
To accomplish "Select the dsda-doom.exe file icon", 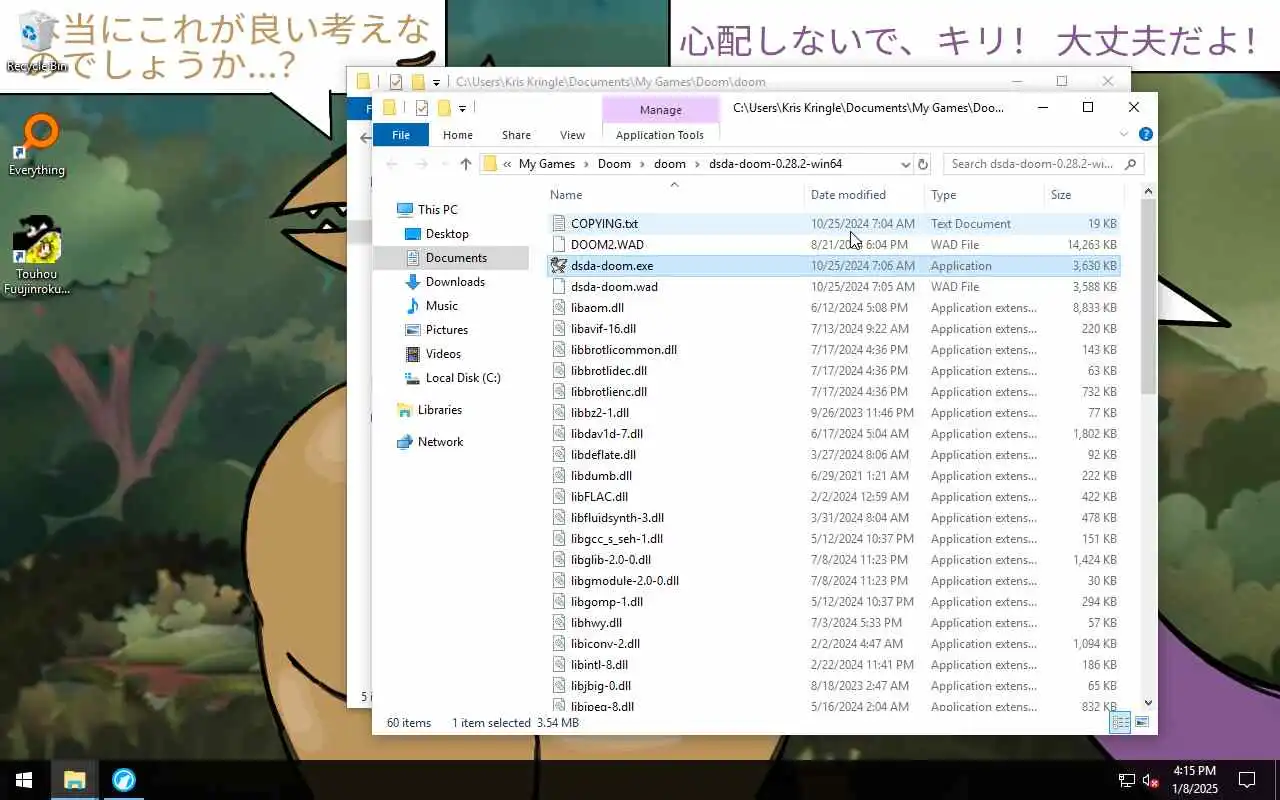I will point(559,266).
